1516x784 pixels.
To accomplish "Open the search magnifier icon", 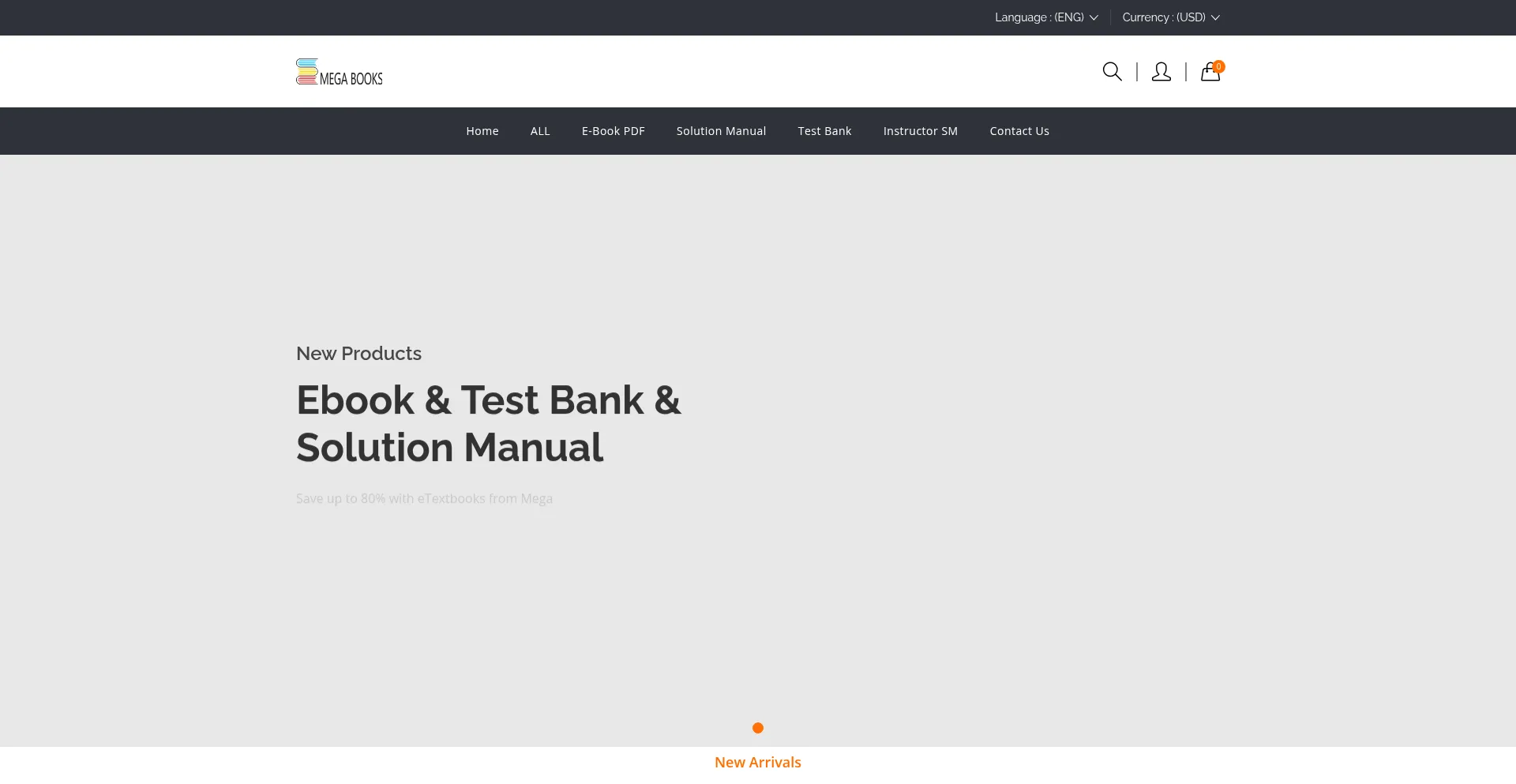I will pyautogui.click(x=1112, y=72).
